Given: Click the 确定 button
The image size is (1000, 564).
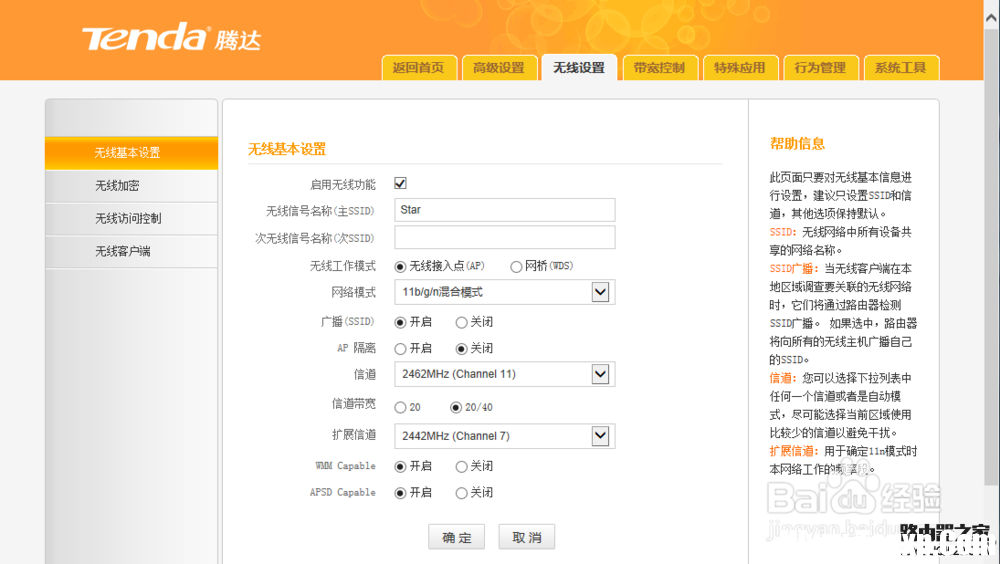Looking at the screenshot, I should 457,537.
